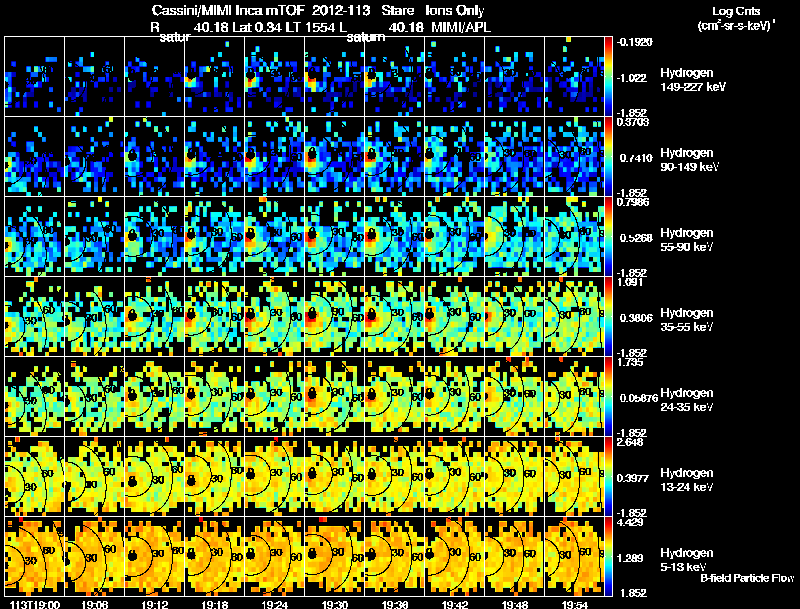Click the 'Log Cnts' colorbar heading
Image resolution: width=800 pixels, height=609 pixels.
(x=736, y=11)
